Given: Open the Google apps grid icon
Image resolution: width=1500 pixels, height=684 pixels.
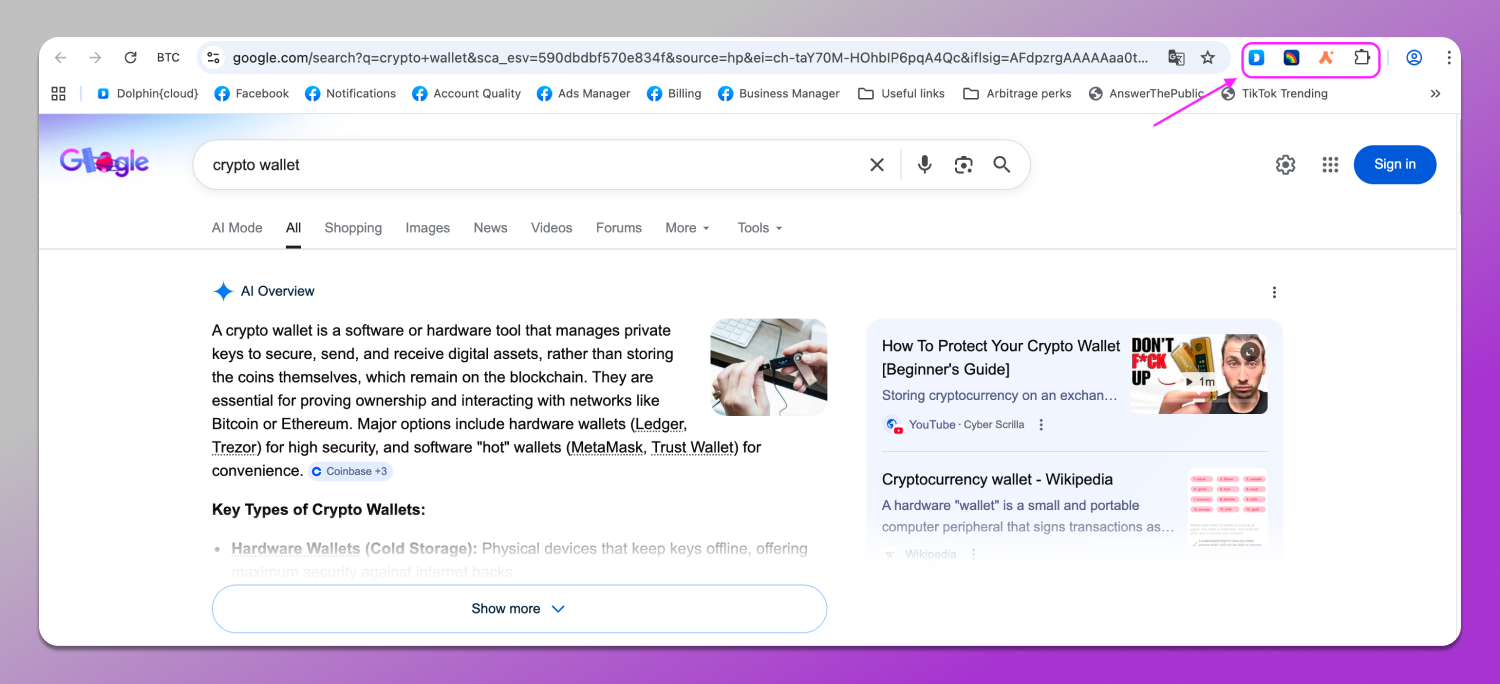Looking at the screenshot, I should tap(1330, 164).
